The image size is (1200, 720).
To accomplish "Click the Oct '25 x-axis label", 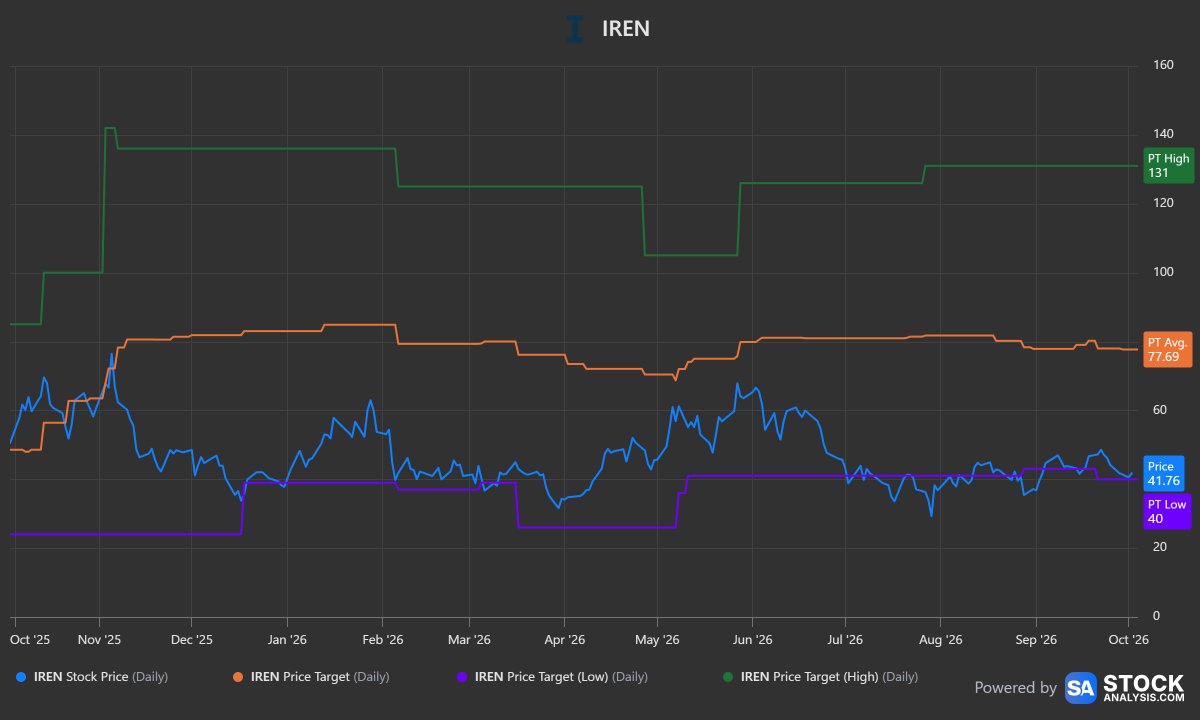I will [x=30, y=639].
